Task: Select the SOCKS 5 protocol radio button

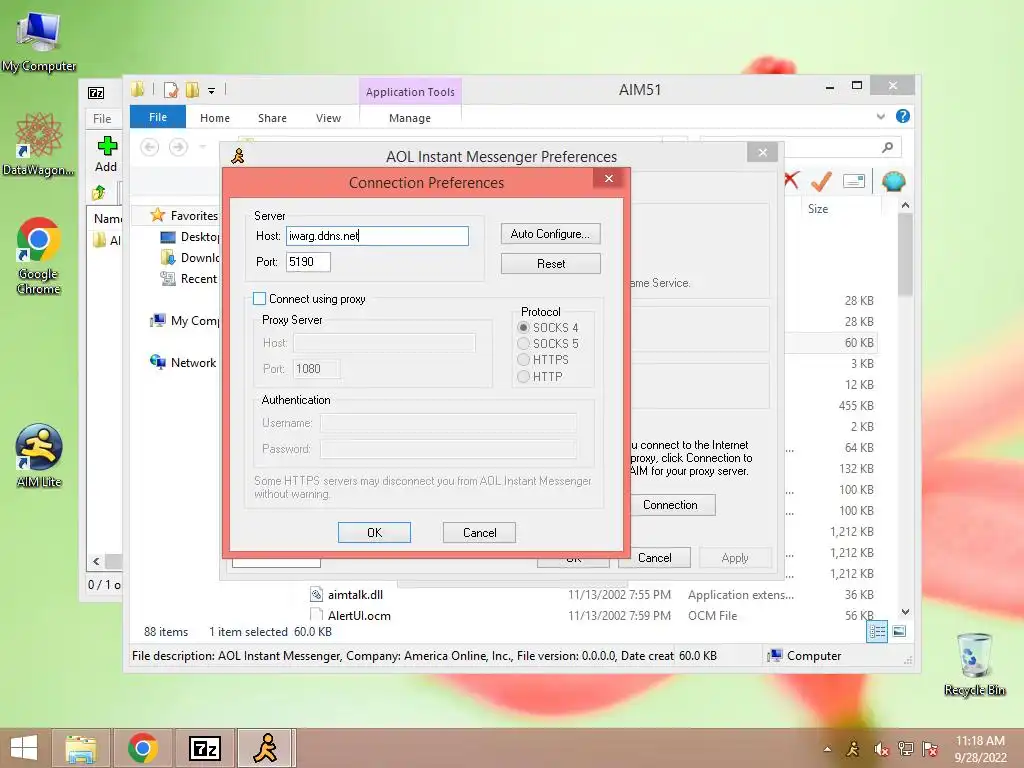Action: pos(523,344)
